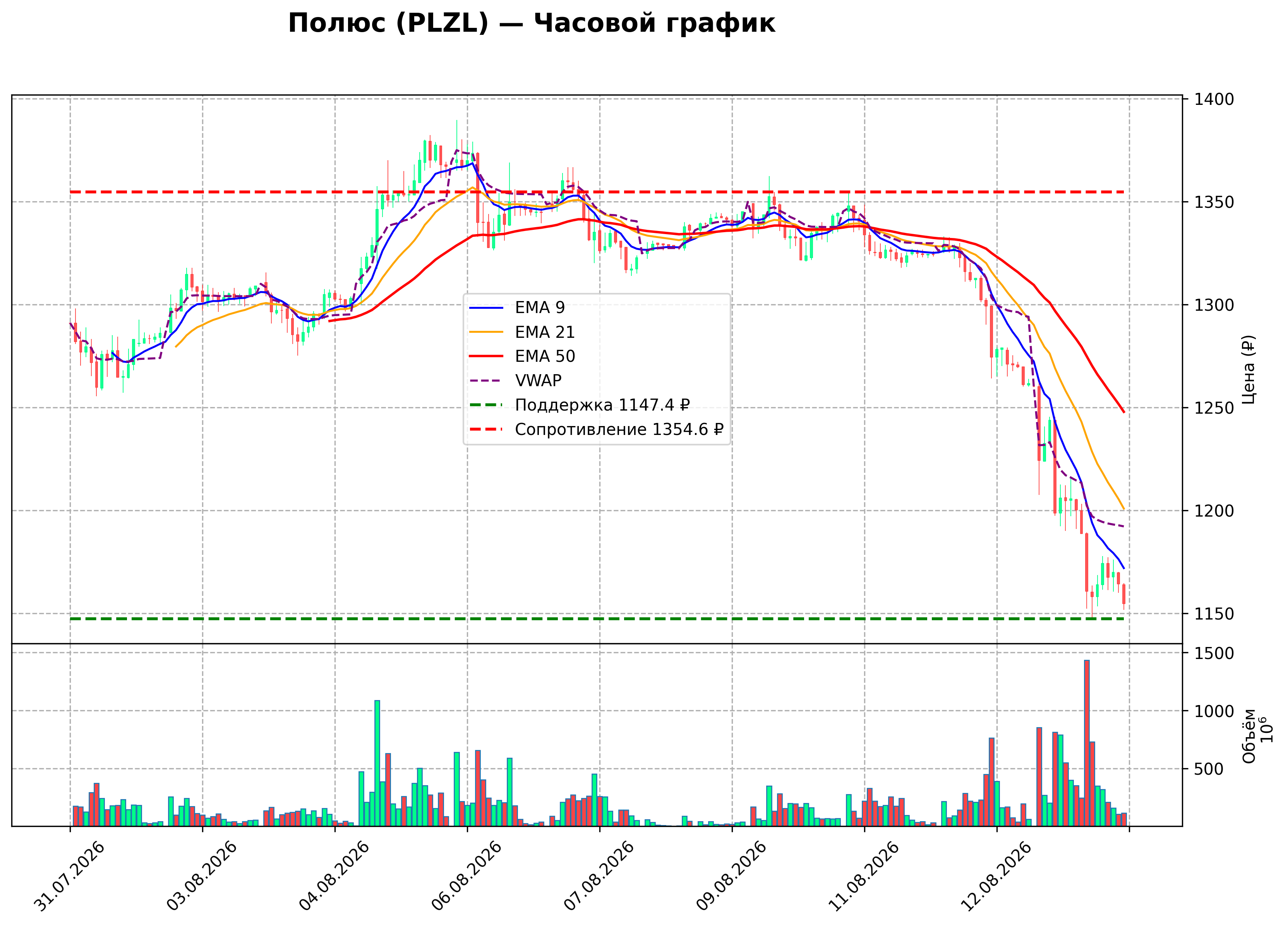Click the "Сопротивление 1354.6 ₽" legend entry text

[619, 430]
